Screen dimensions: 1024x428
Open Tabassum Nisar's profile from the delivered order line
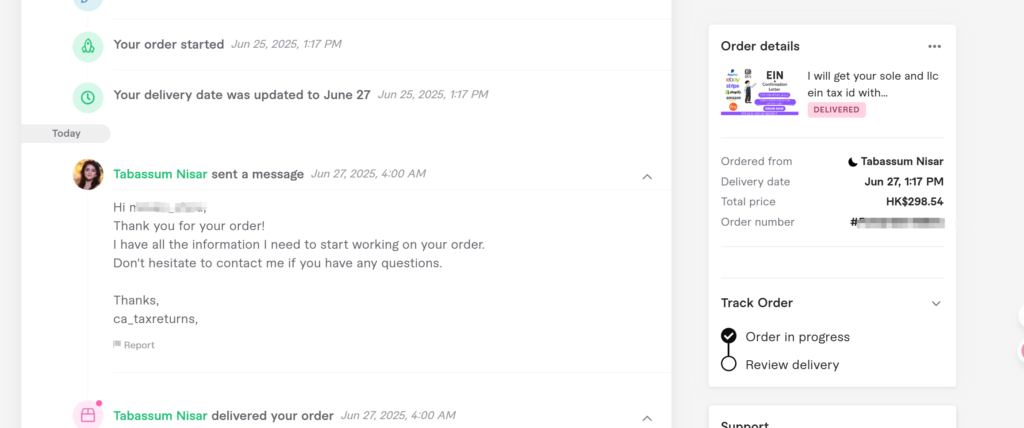coord(161,416)
